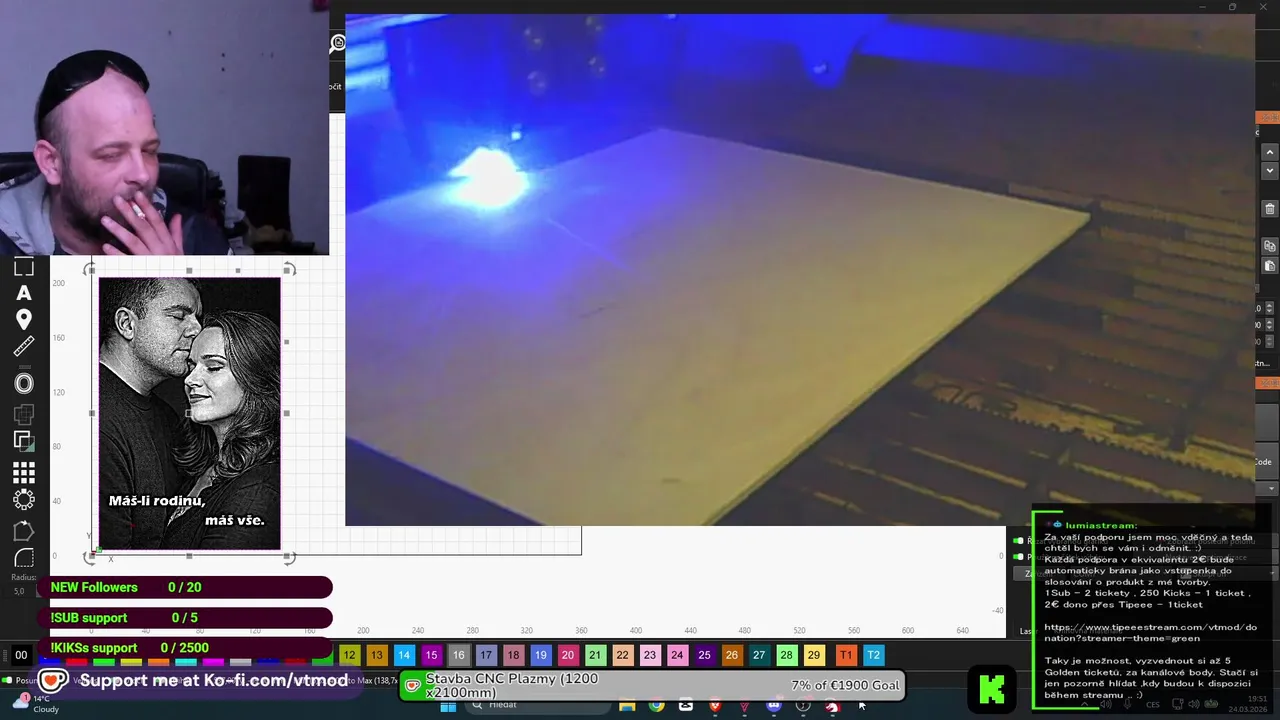The height and width of the screenshot is (720, 1280).
Task: Open Brave browser from the taskbar
Action: click(x=715, y=706)
